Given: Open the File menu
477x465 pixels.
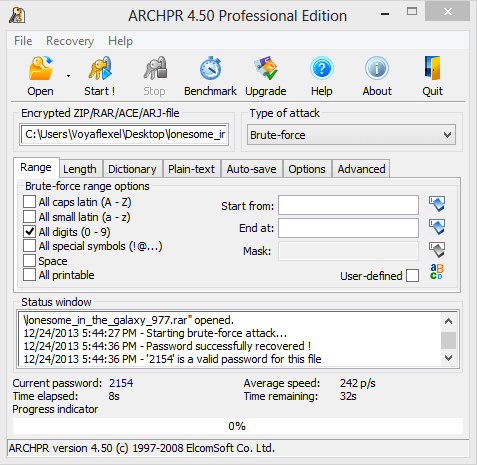Looking at the screenshot, I should click(x=23, y=41).
